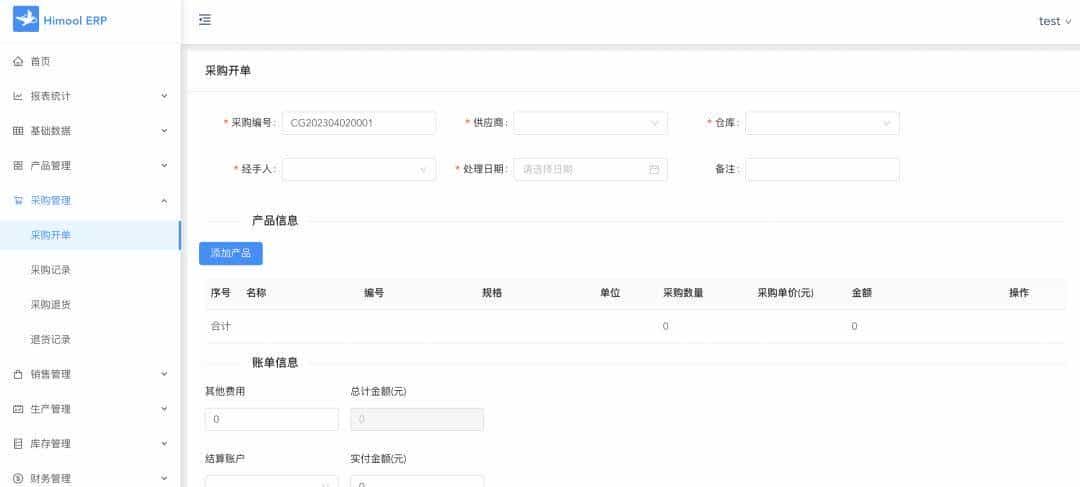Screen dimensions: 1080x487
Task: Click the grid icon beside 产品管理
Action: (x=19, y=166)
